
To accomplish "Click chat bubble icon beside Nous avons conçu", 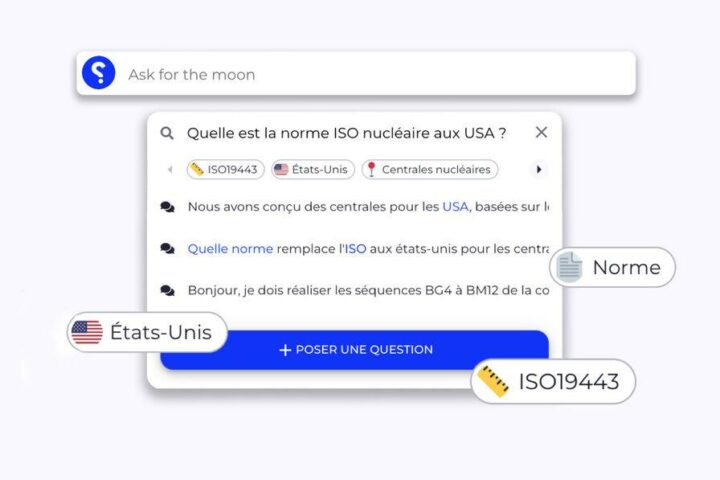I will point(167,207).
